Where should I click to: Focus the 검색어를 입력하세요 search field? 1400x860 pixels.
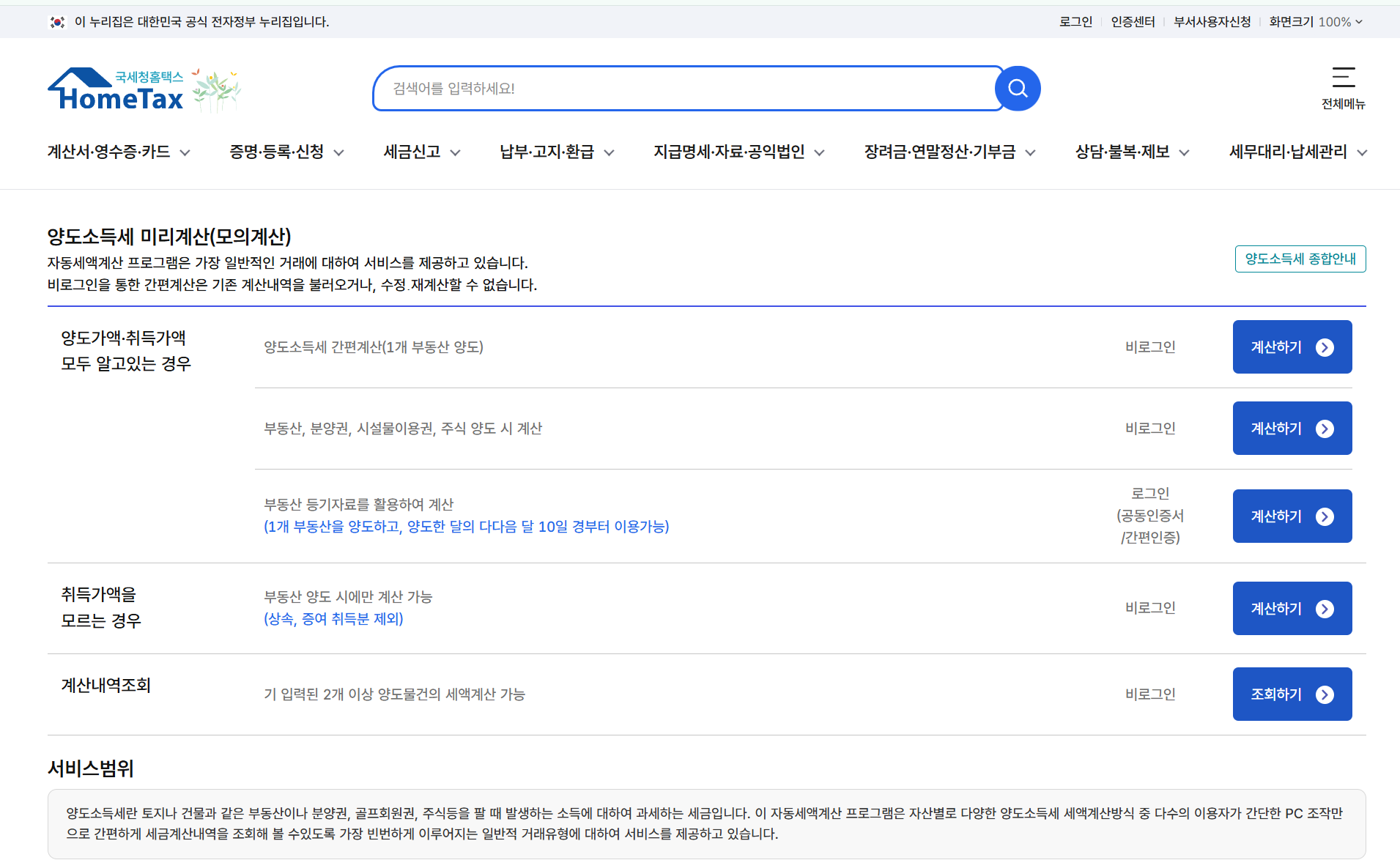point(685,89)
